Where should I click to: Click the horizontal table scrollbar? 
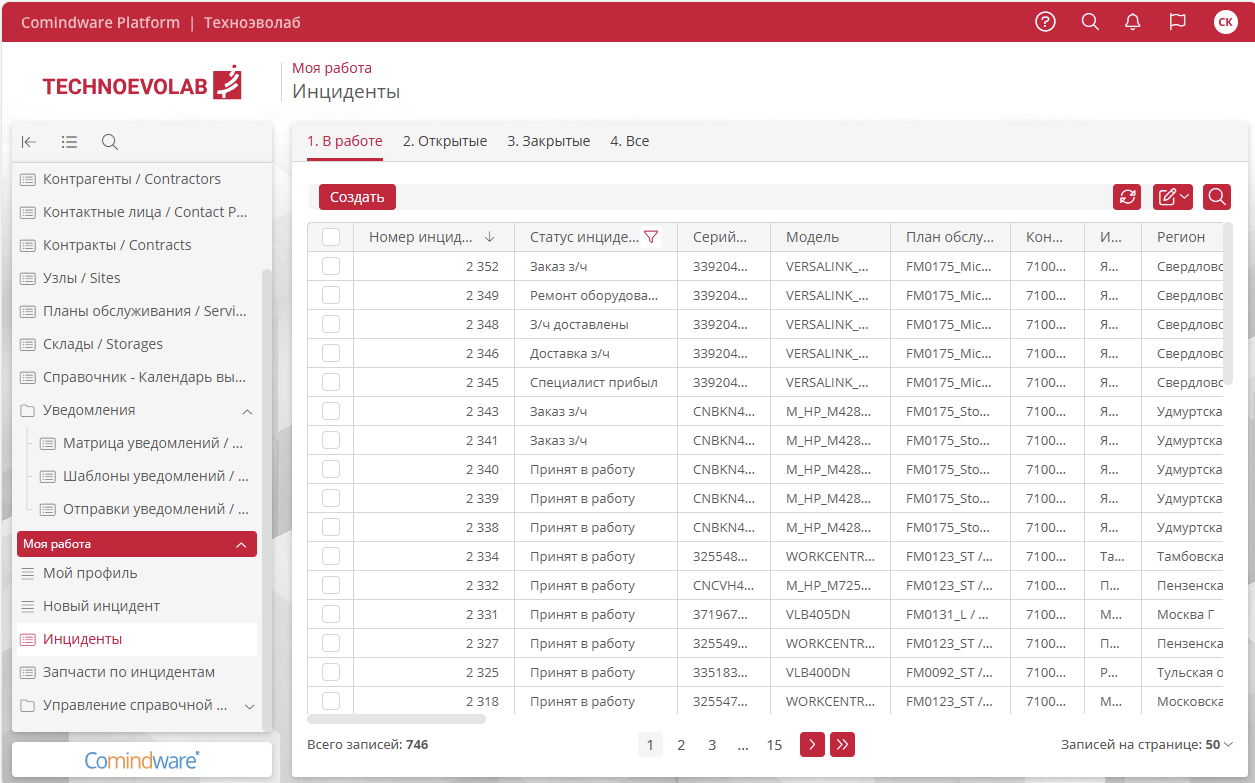coord(396,718)
